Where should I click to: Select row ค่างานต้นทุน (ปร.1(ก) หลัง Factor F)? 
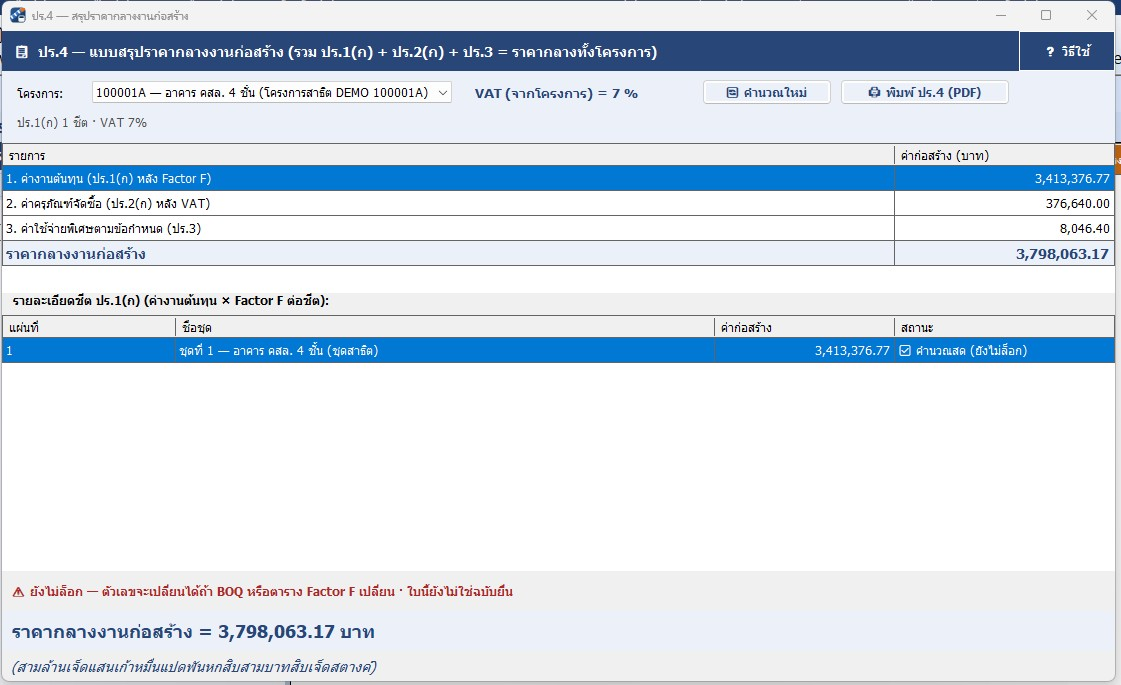pyautogui.click(x=558, y=179)
